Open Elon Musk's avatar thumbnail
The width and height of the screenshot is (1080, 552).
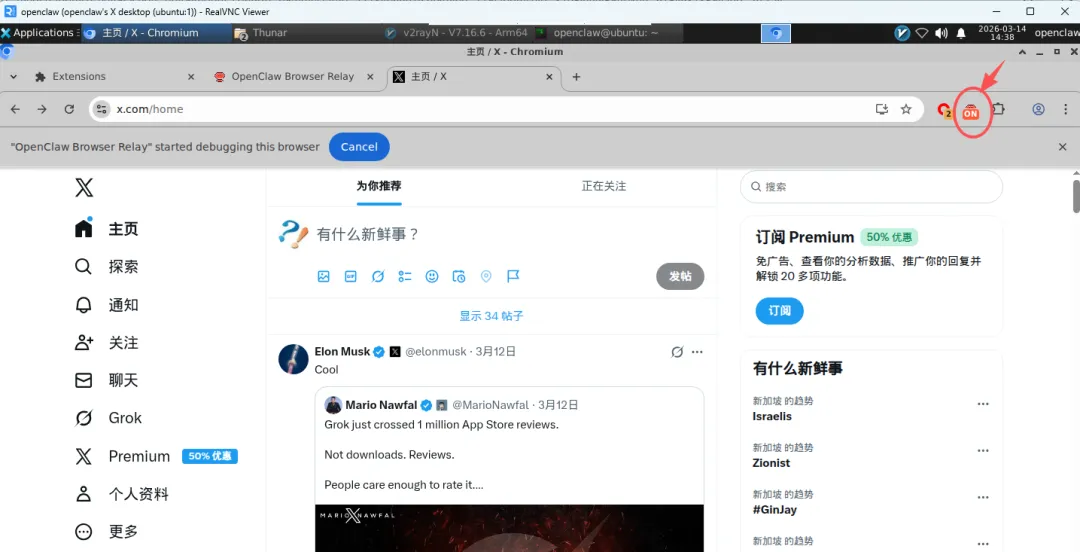click(x=293, y=359)
